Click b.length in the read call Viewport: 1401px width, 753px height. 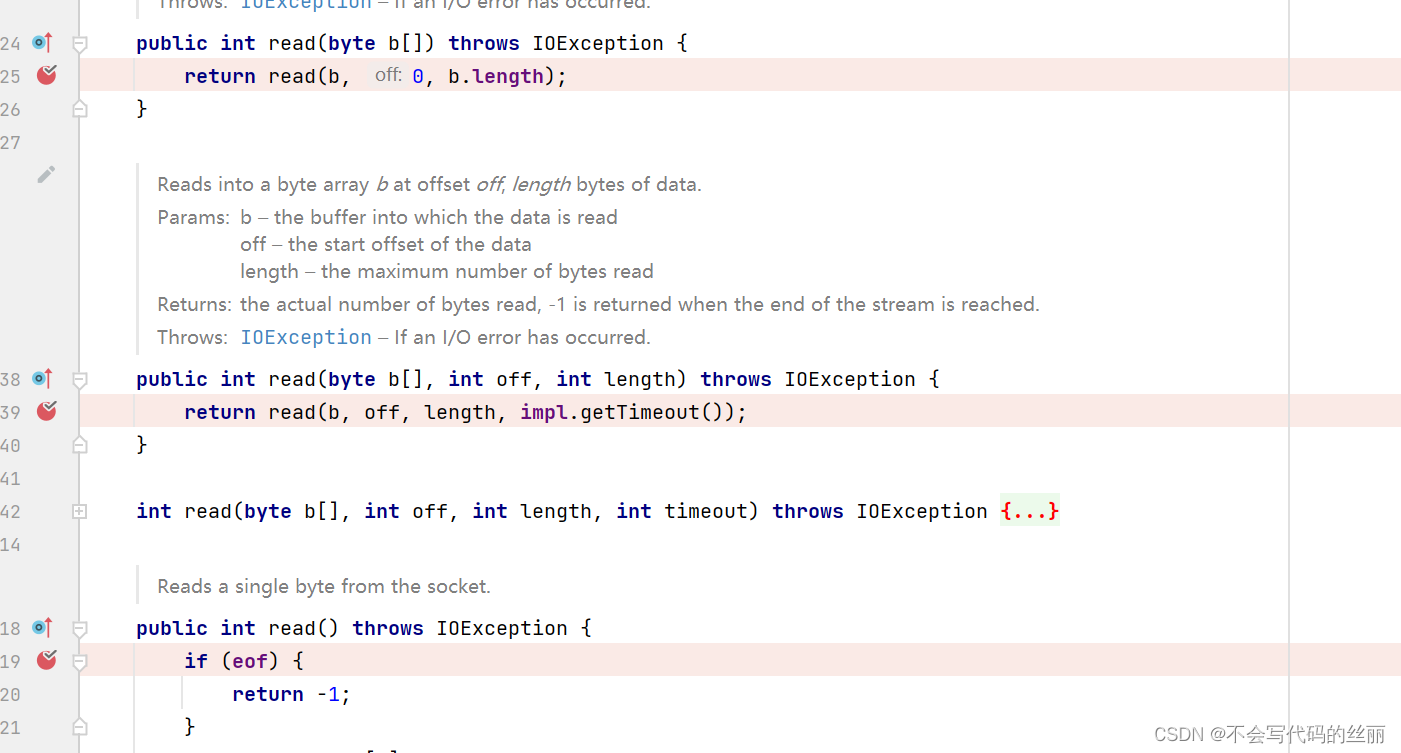496,76
